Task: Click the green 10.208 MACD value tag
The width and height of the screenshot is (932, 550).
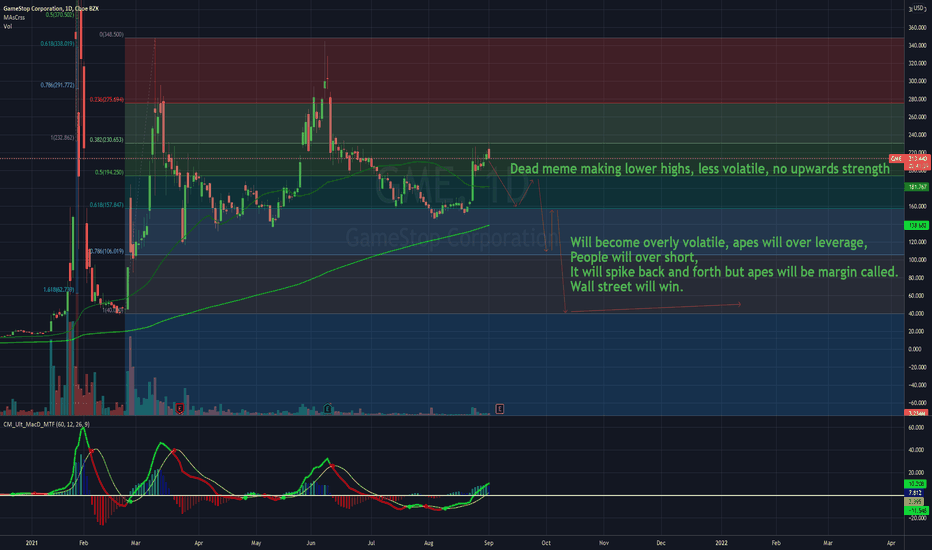Action: (x=917, y=484)
